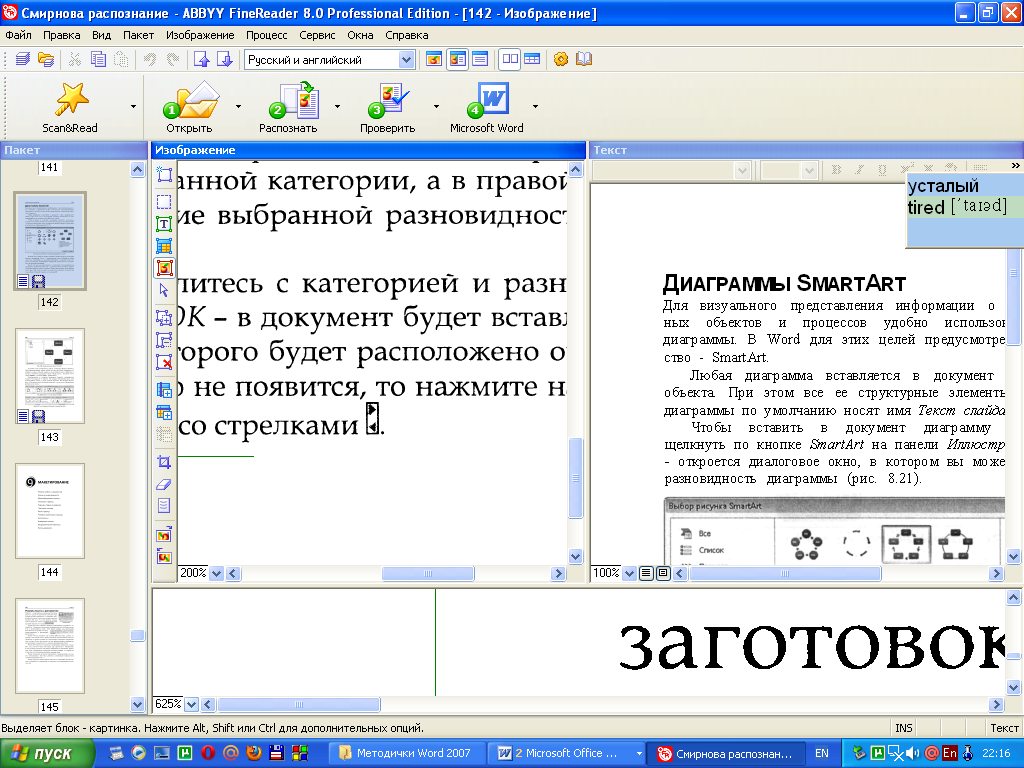Expand the Открыть dropdown arrow
Screen dimensions: 1024x768
click(x=238, y=106)
